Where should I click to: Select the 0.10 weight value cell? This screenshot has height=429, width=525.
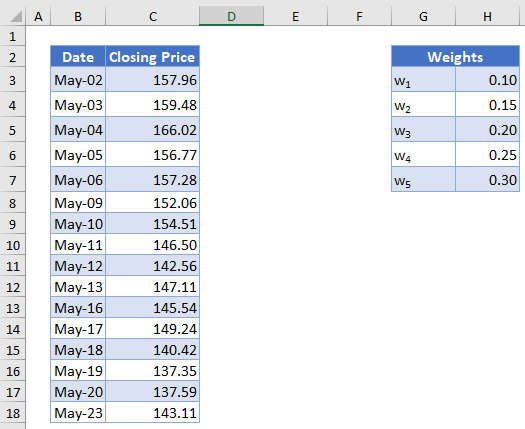pyautogui.click(x=488, y=79)
